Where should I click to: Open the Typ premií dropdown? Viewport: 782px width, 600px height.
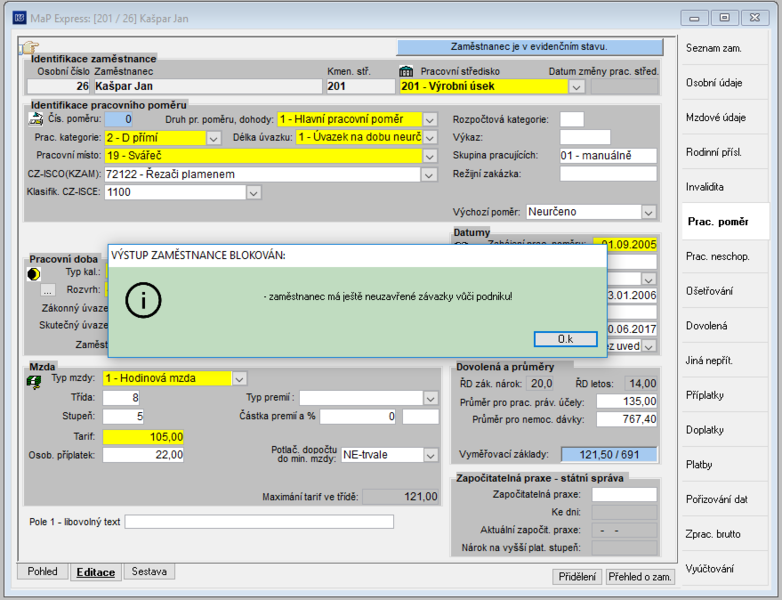[430, 398]
